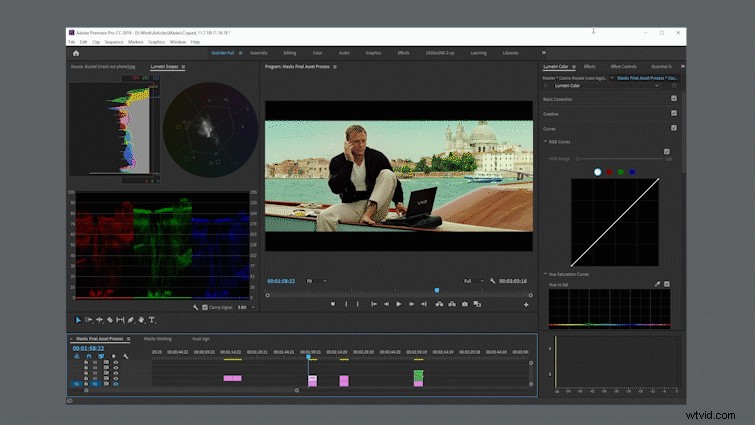Switch to the Assembly workspace
This screenshot has height=425, width=755.
click(259, 53)
